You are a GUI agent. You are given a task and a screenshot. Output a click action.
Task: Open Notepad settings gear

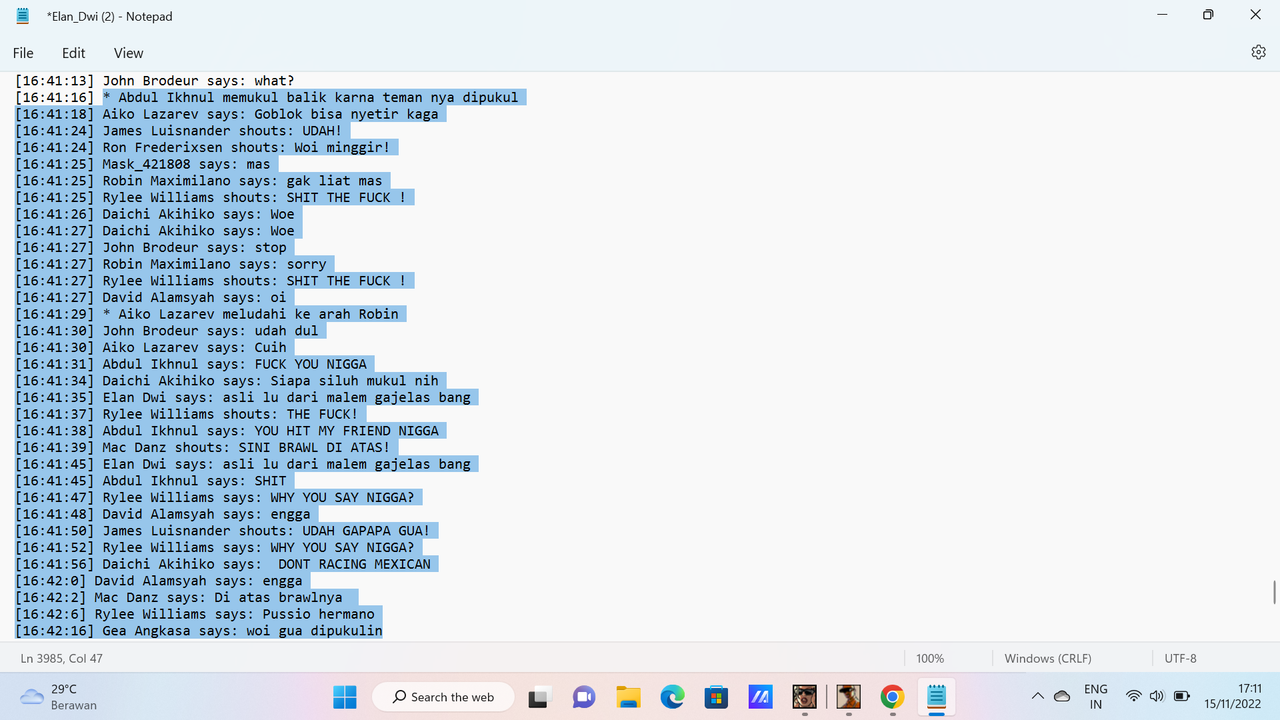pyautogui.click(x=1258, y=53)
